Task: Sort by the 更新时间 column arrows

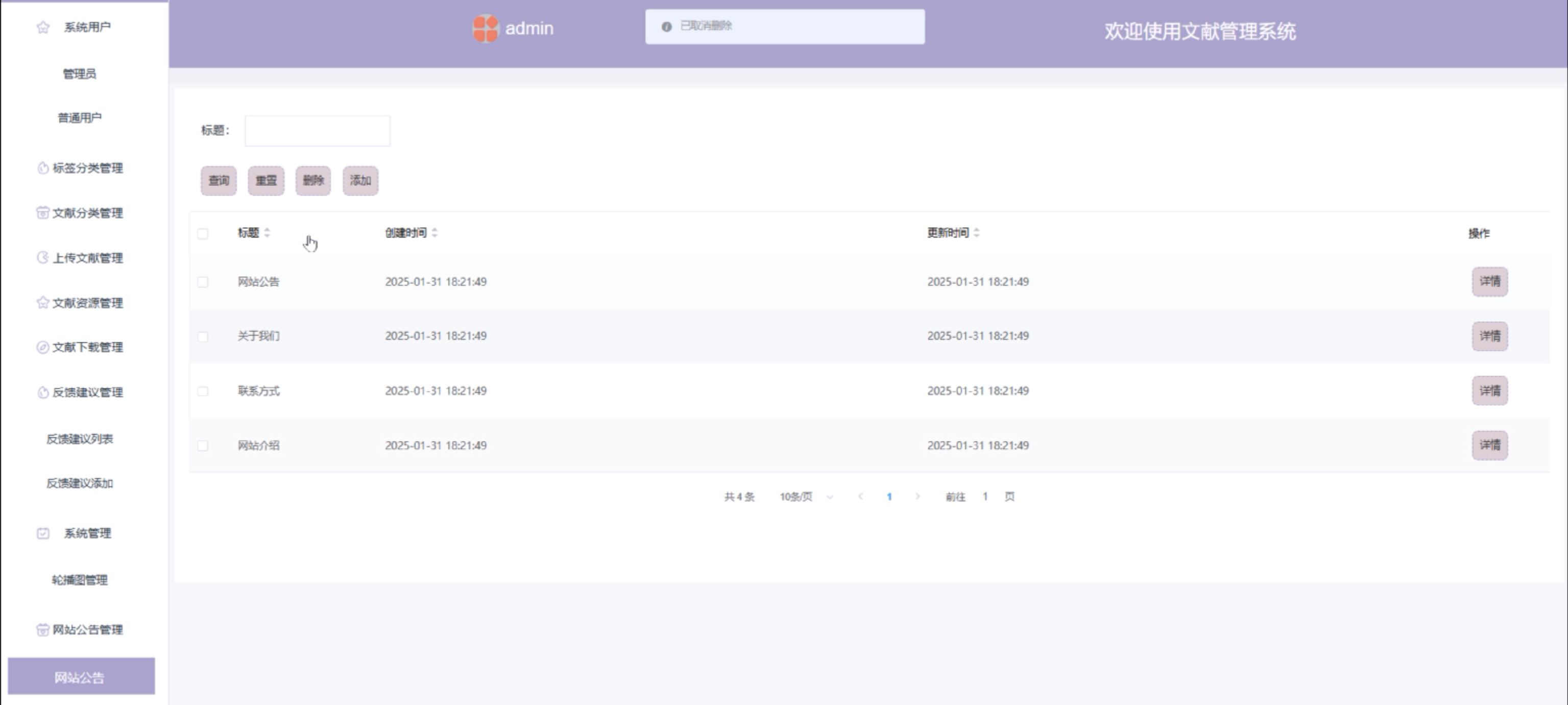Action: [976, 232]
